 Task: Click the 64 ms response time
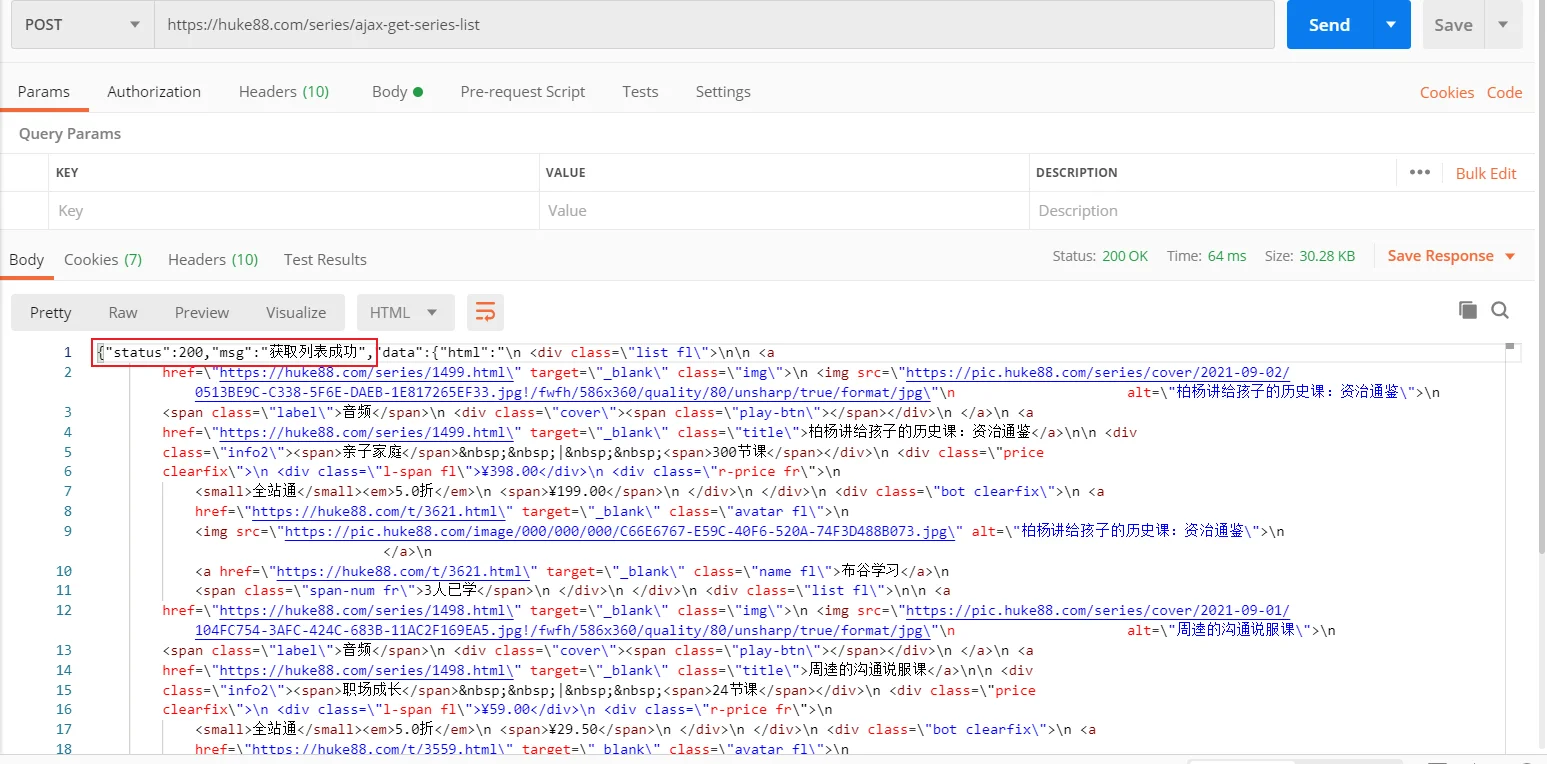click(x=1227, y=256)
